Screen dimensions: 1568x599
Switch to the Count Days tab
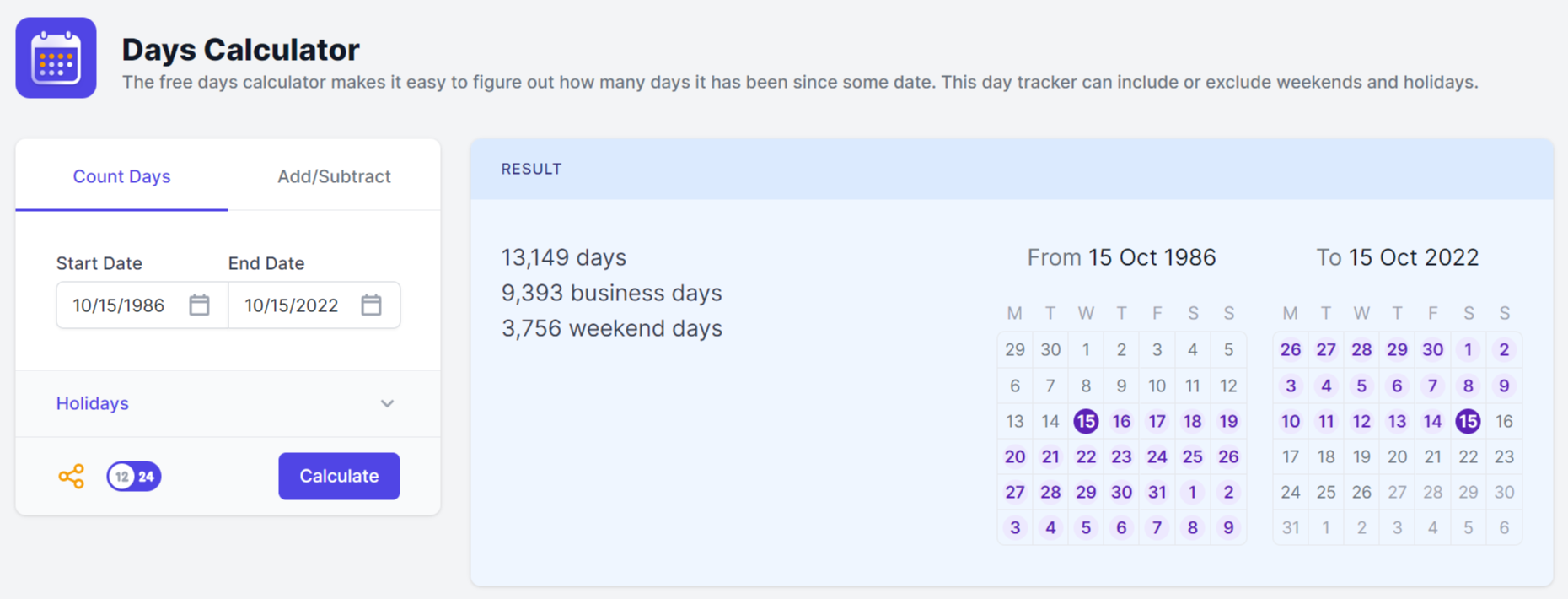click(121, 176)
